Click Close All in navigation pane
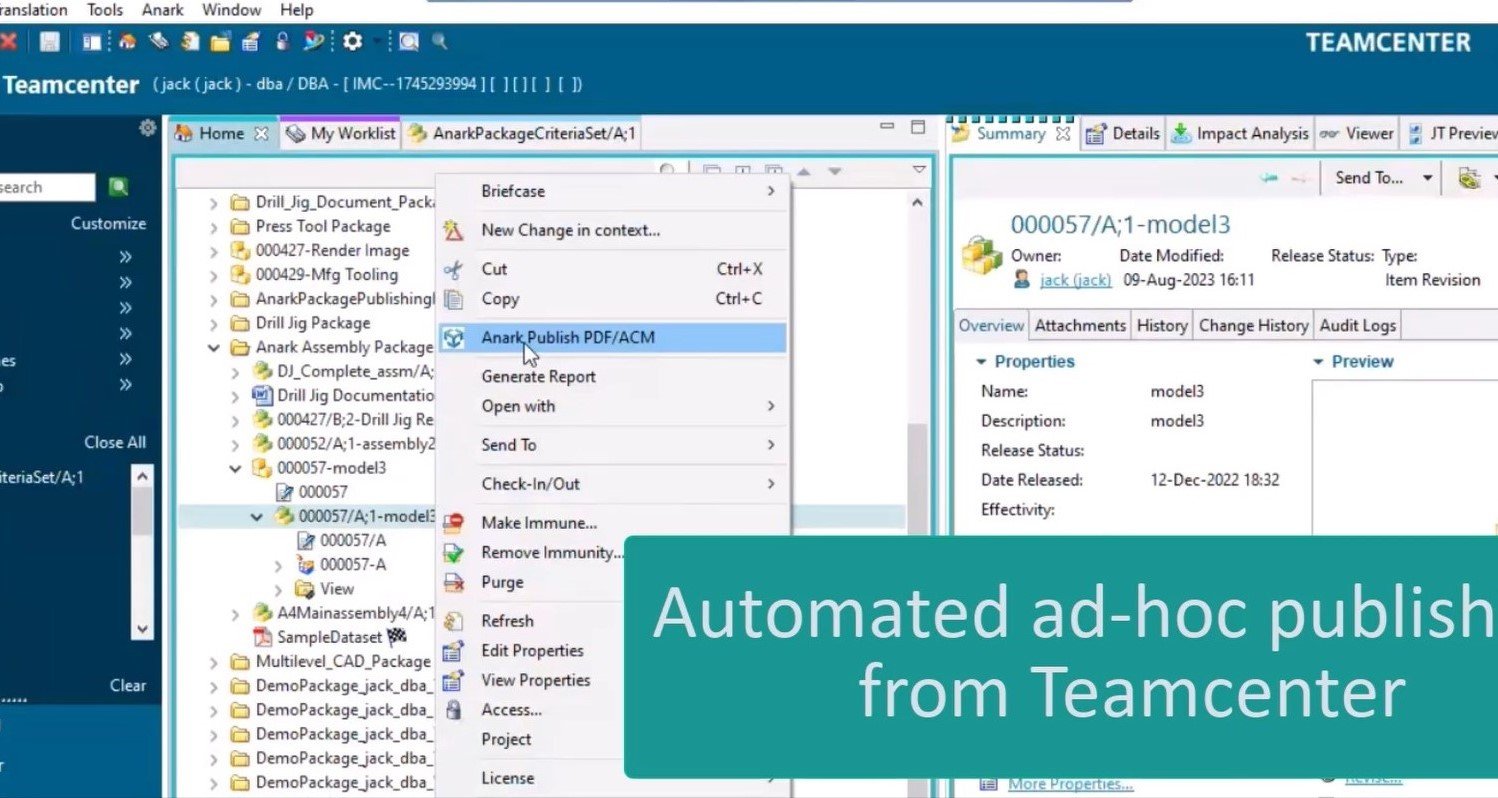 115,443
